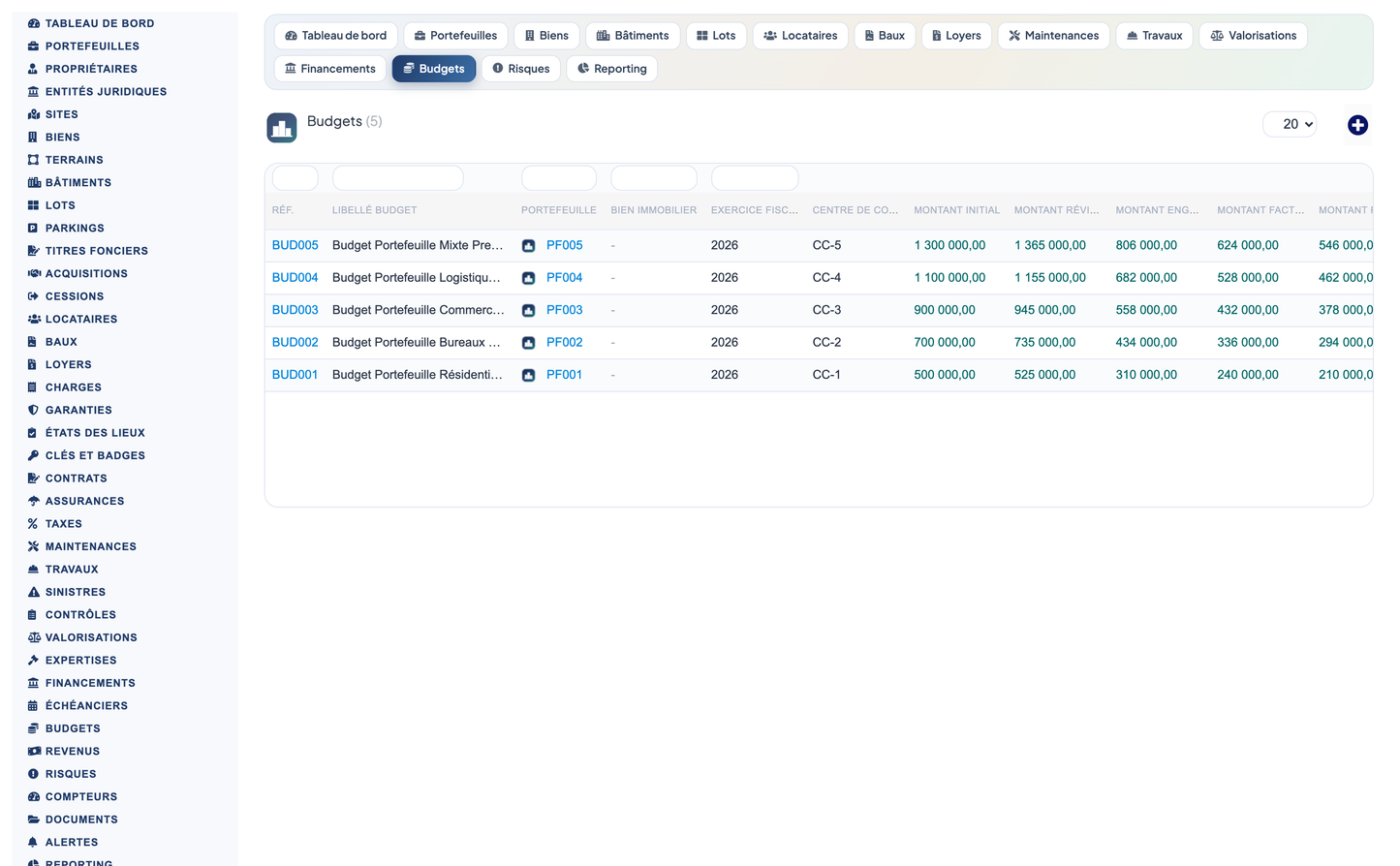The width and height of the screenshot is (1400, 866).
Task: Switch to the Bâtiments tab
Action: [x=633, y=36]
